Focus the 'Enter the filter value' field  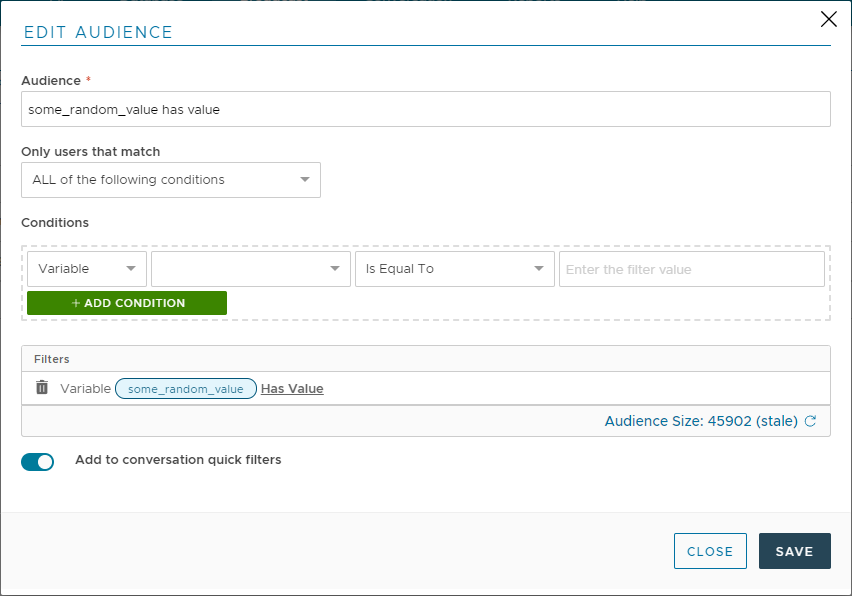click(691, 269)
